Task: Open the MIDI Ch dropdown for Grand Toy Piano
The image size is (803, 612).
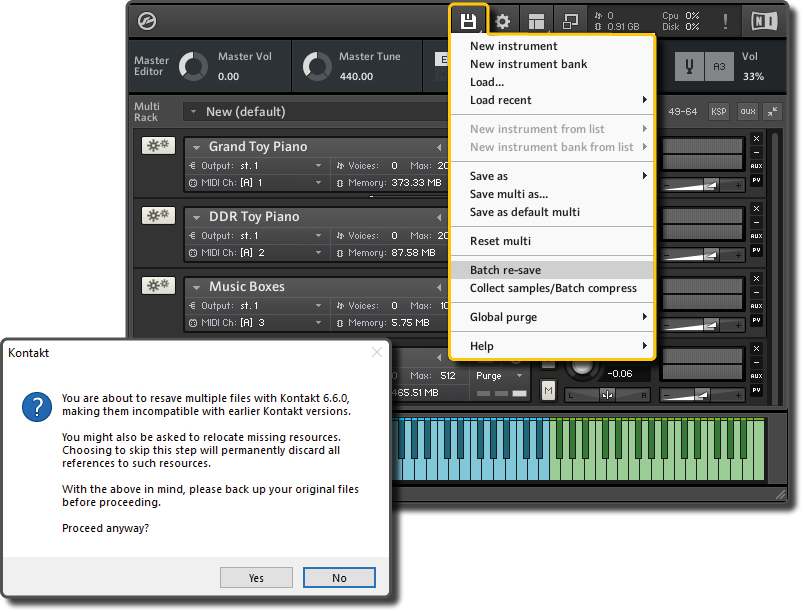Action: tap(256, 182)
